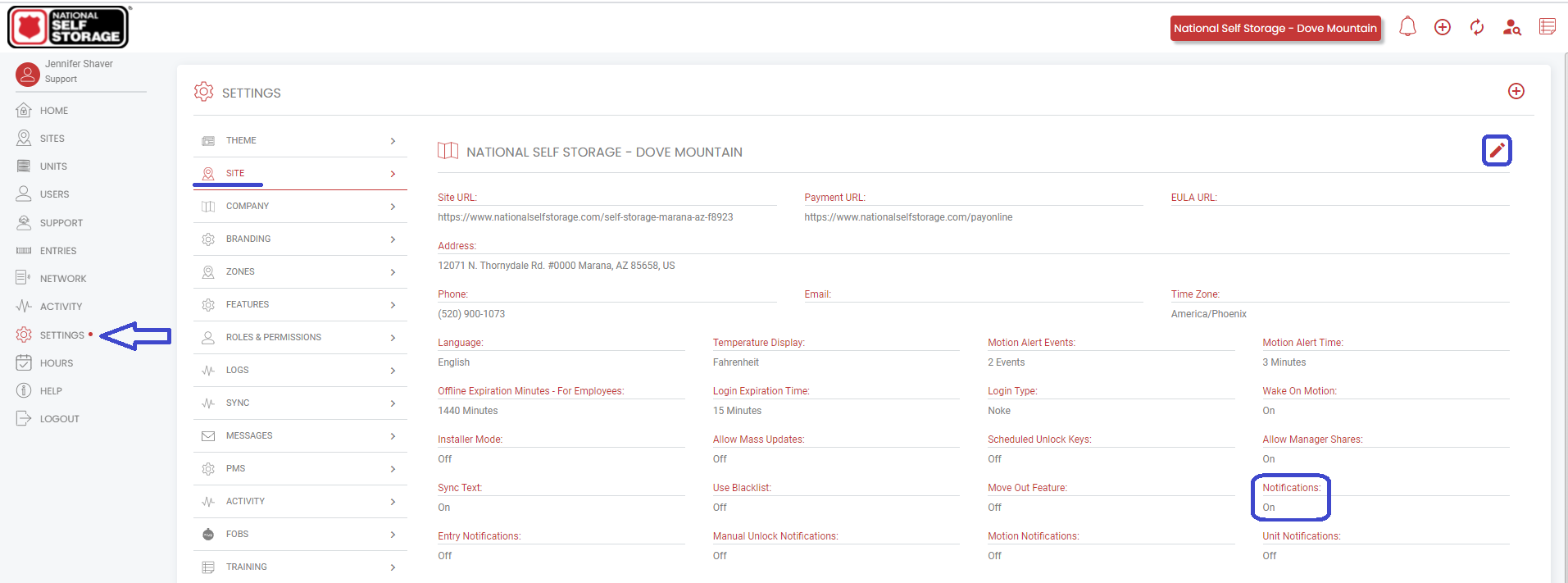Click Logout in sidebar
Viewport: 1568px width, 583px height.
click(x=60, y=419)
